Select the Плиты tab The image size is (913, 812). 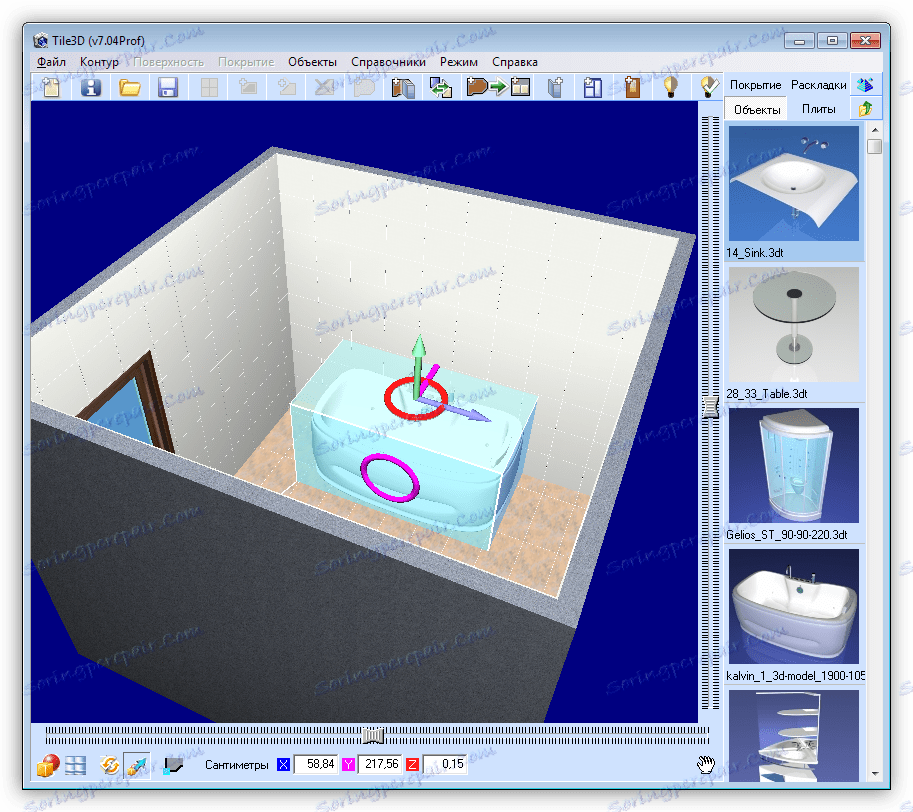click(x=819, y=109)
